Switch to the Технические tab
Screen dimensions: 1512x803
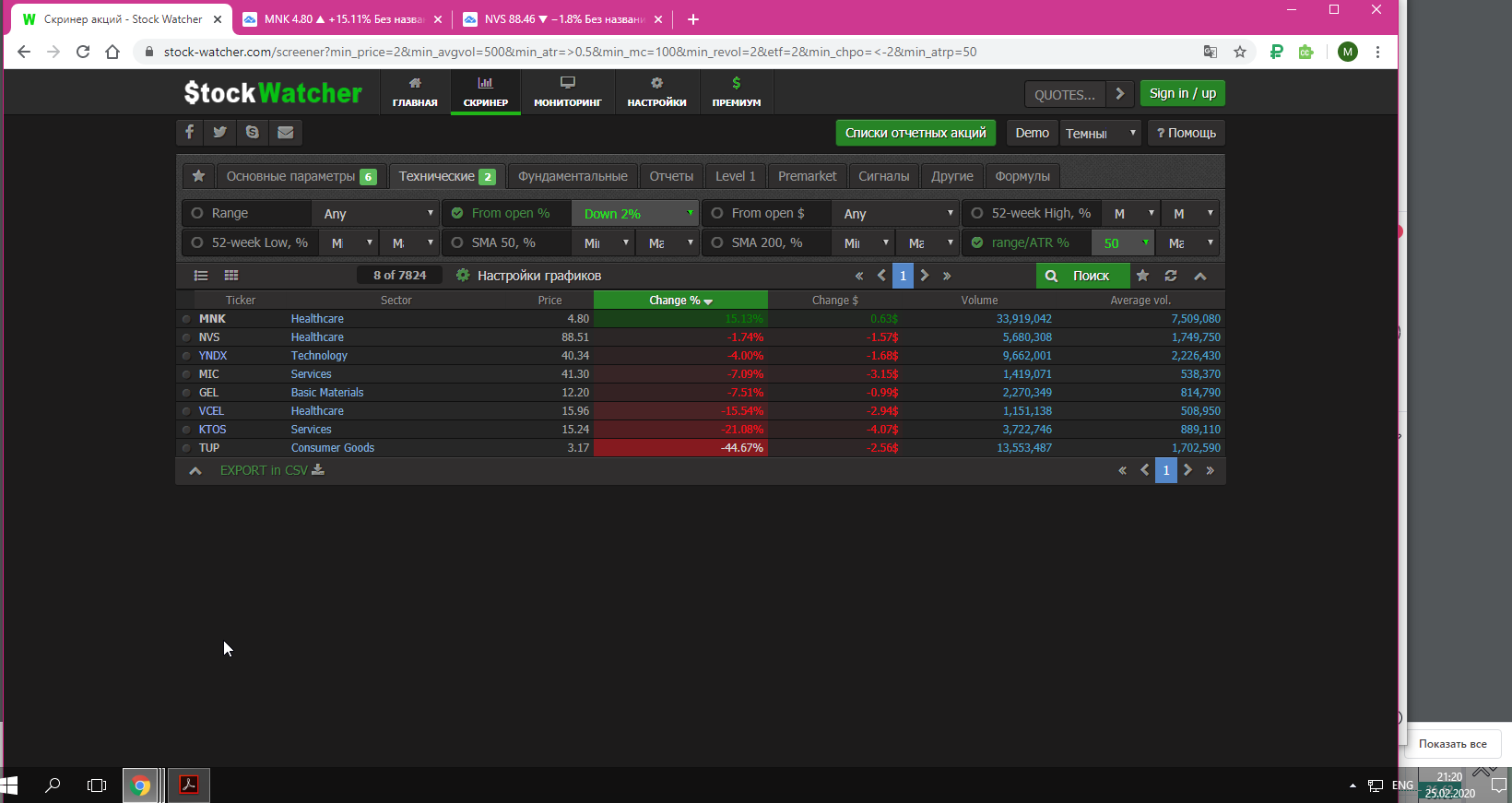[x=447, y=176]
